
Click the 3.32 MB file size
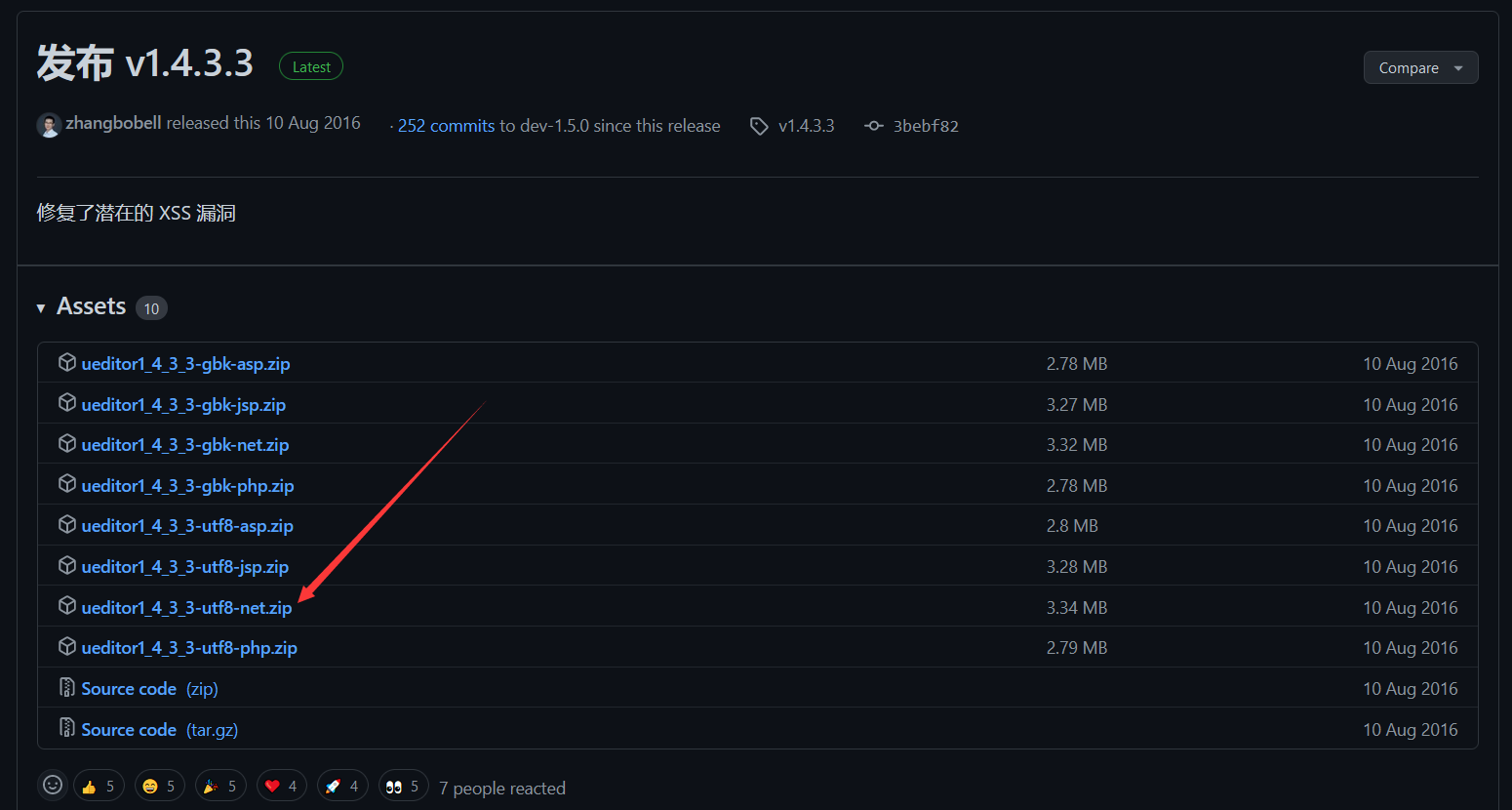(x=1077, y=445)
